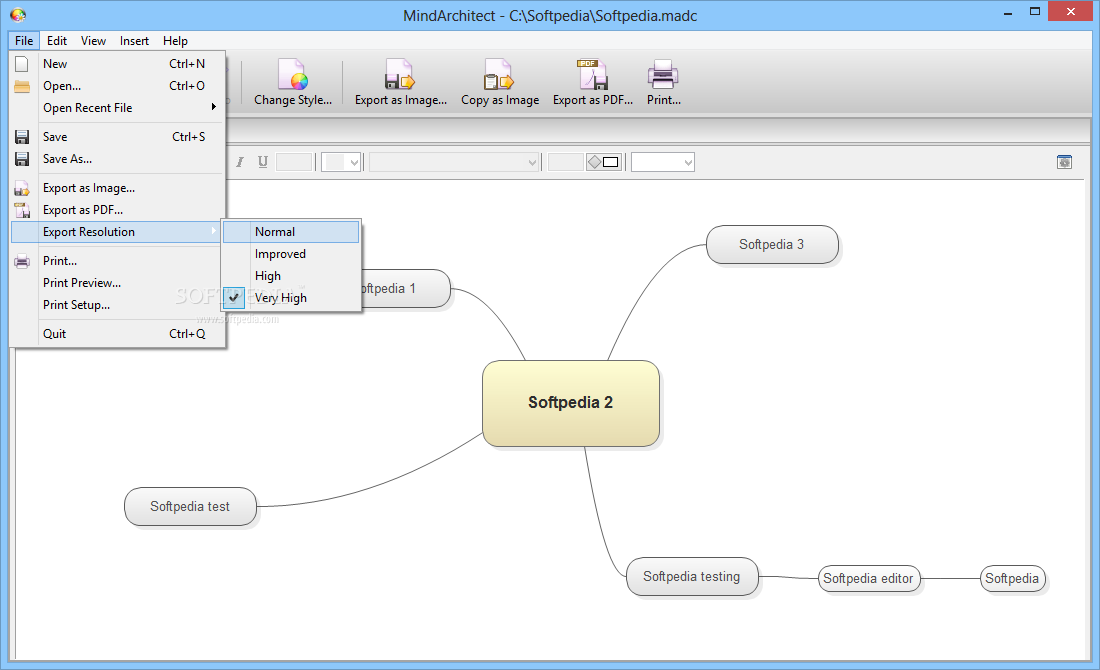Image resolution: width=1100 pixels, height=670 pixels.
Task: Open the wide font name dropdown
Action: point(455,162)
